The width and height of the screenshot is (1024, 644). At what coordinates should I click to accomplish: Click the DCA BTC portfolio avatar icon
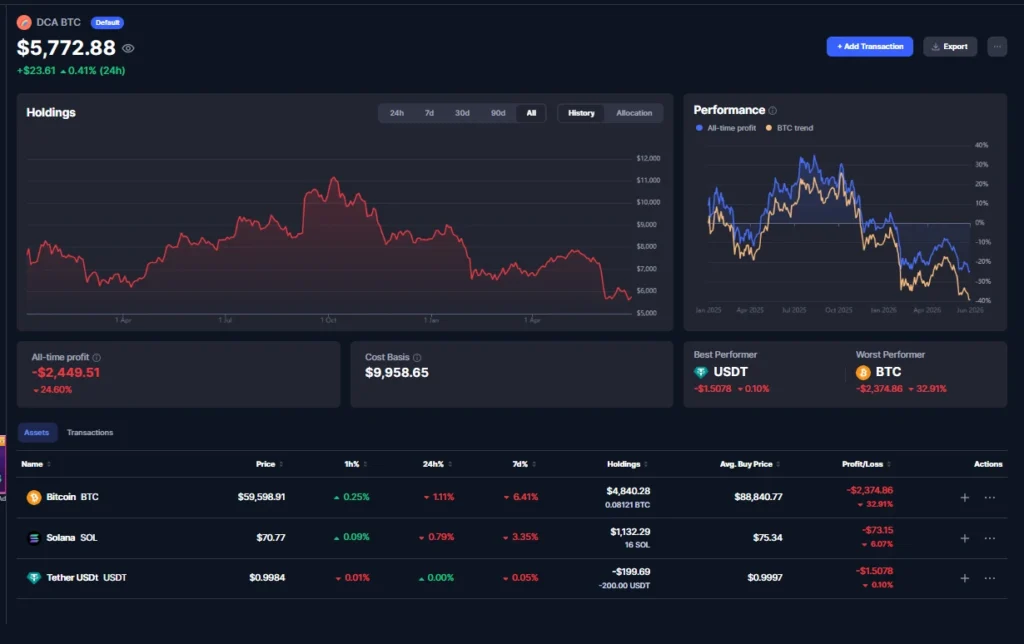[x=24, y=22]
